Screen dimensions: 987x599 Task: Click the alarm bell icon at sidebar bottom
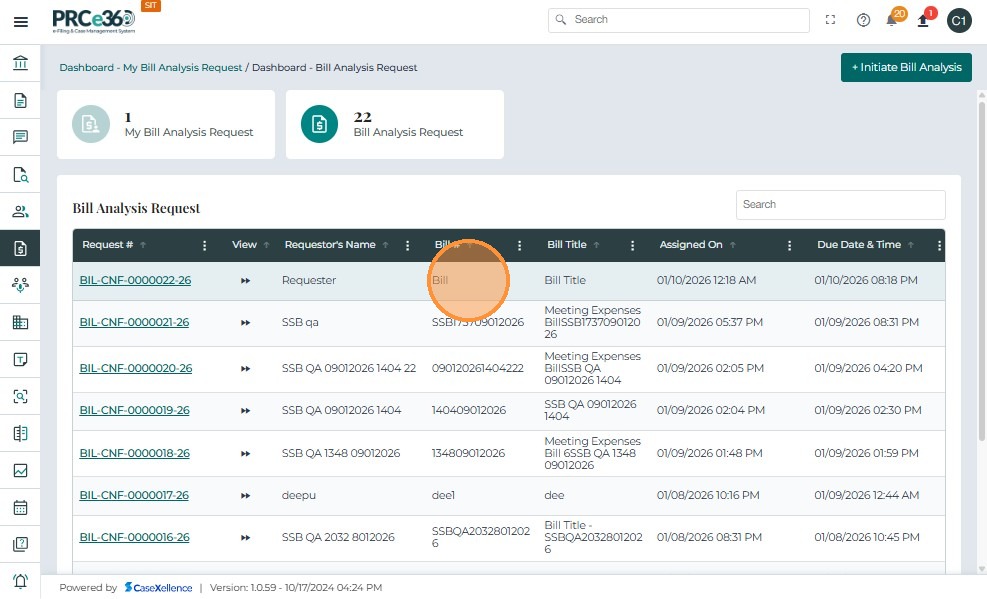point(20,581)
